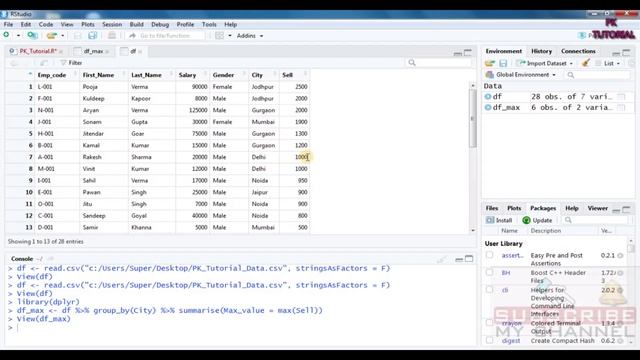This screenshot has height=360, width=640.
Task: Expand the recent files dropdown arrow
Action: point(62,36)
